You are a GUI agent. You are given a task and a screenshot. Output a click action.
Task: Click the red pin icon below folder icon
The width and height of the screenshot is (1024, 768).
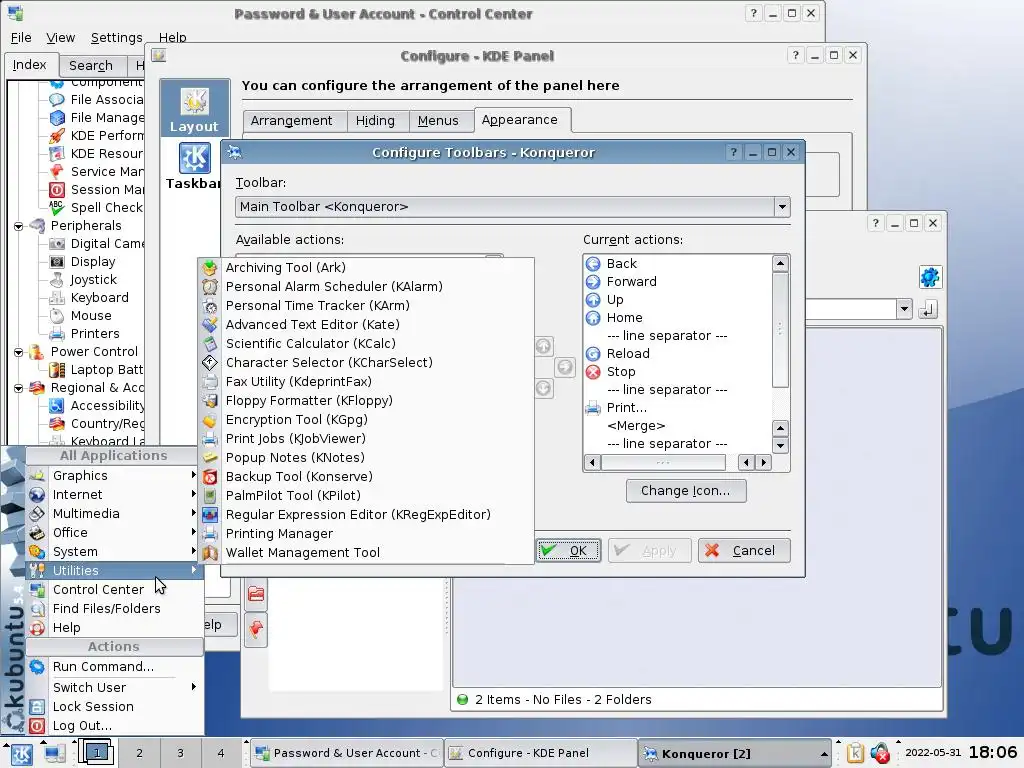coord(256,629)
